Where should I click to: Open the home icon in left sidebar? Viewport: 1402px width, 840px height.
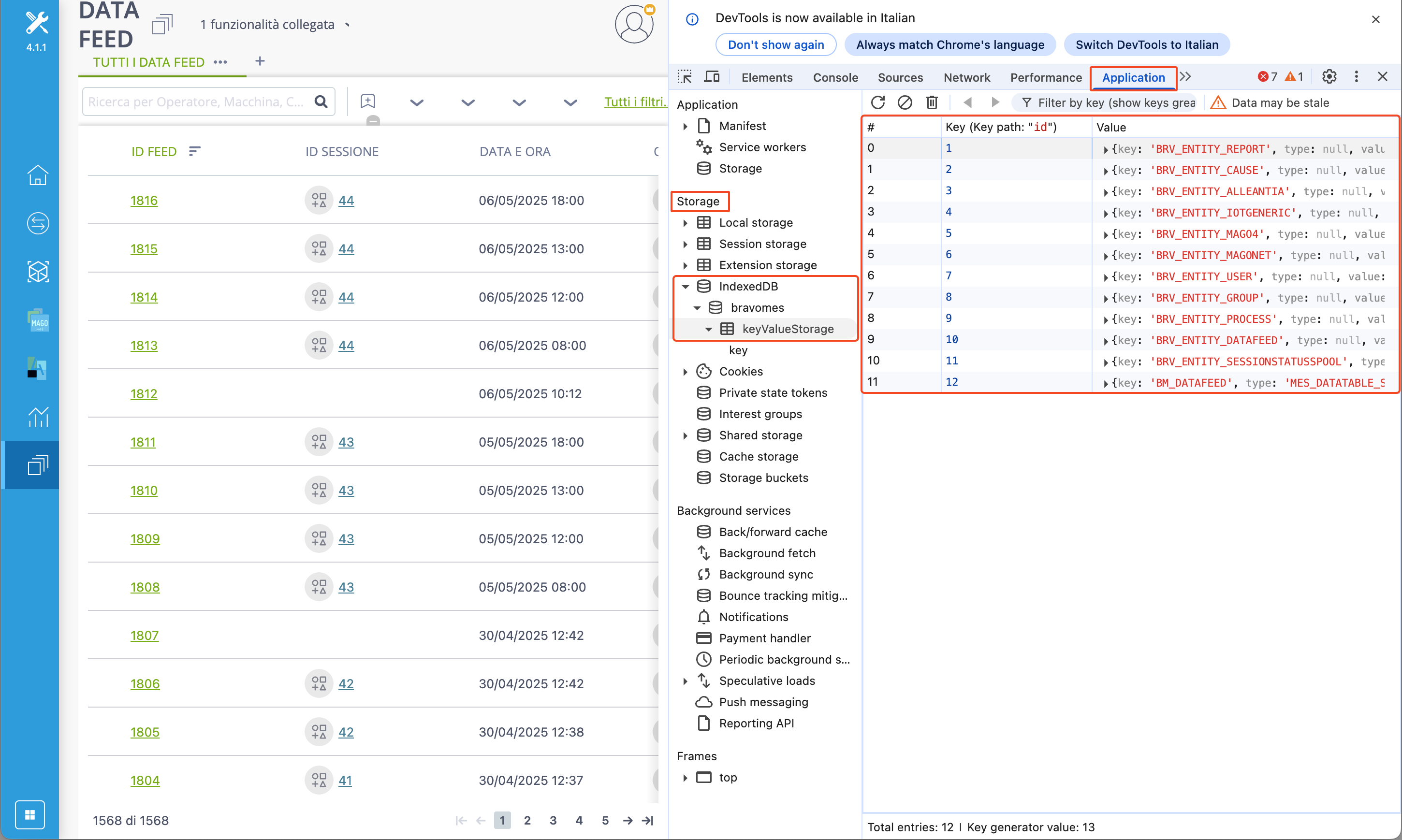tap(37, 175)
